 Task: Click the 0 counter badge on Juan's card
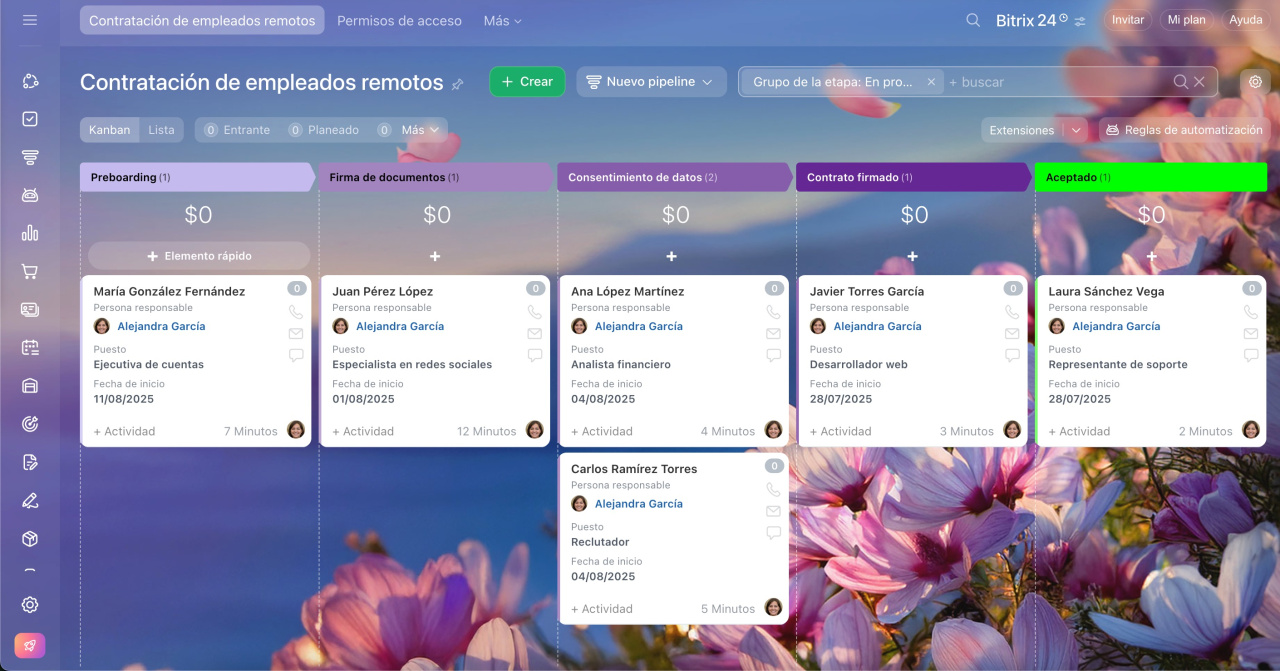pos(535,288)
